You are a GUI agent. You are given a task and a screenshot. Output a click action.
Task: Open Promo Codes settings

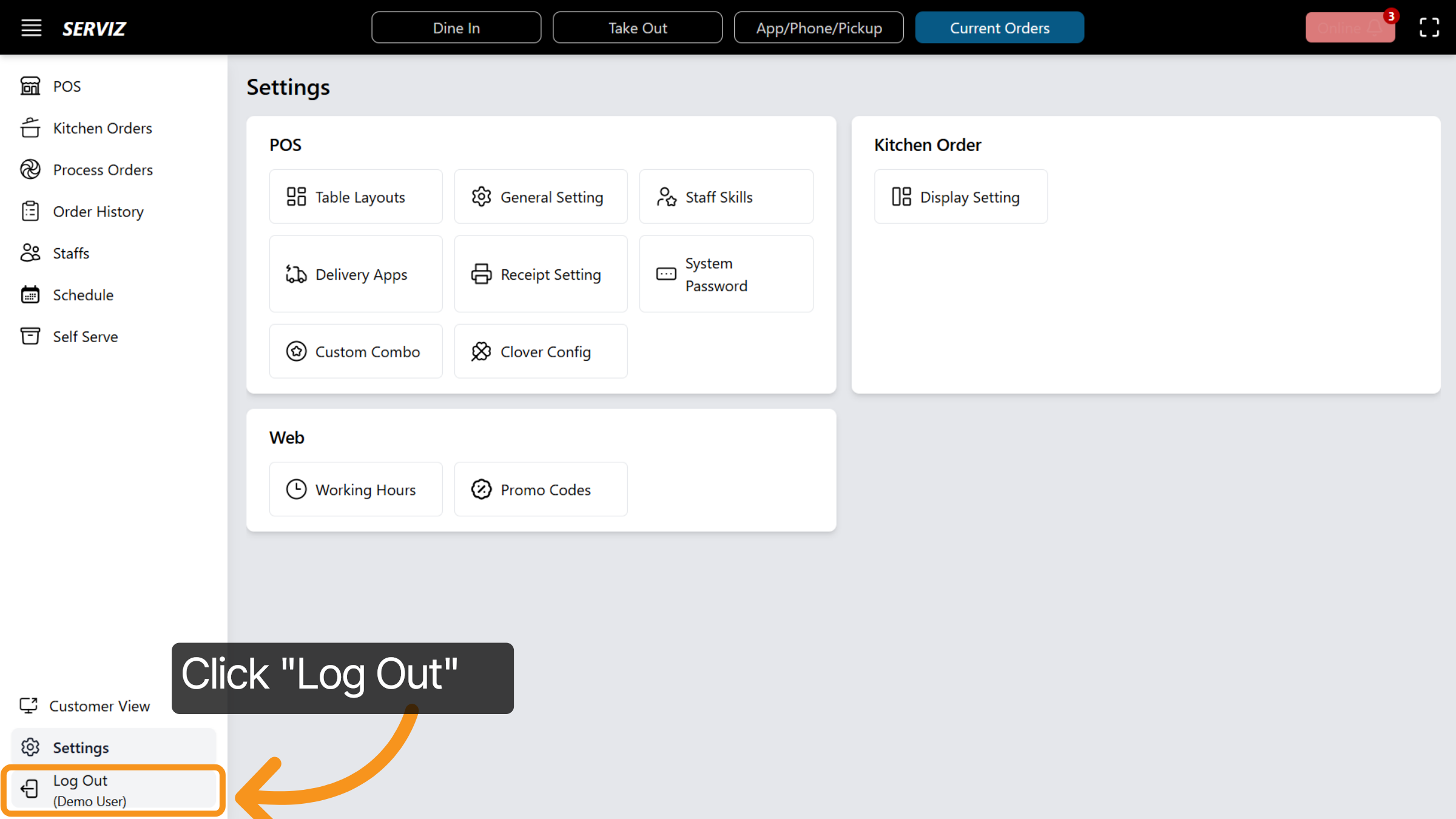pyautogui.click(x=540, y=489)
